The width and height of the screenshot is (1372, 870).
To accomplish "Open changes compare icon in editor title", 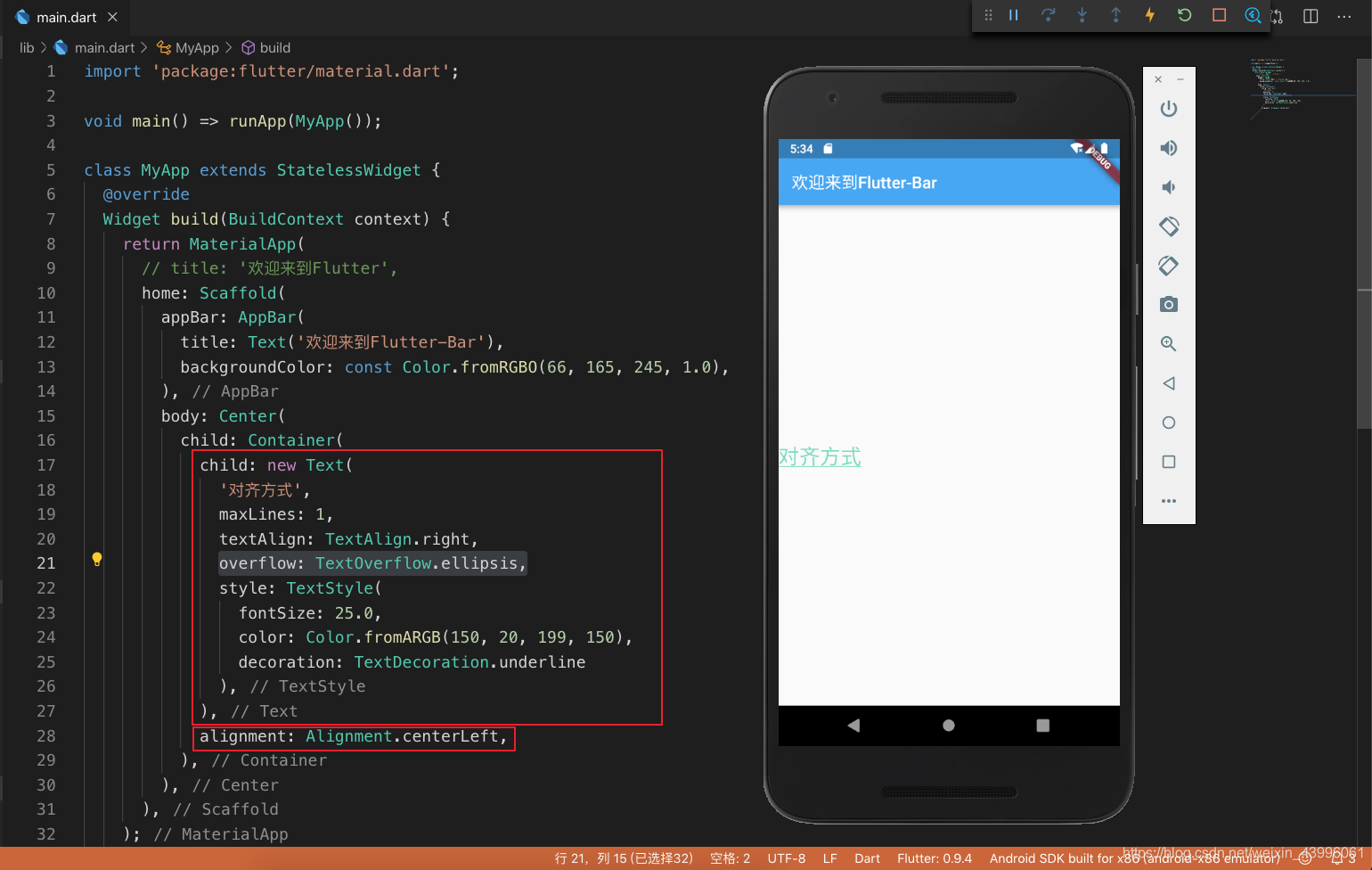I will pyautogui.click(x=1278, y=16).
